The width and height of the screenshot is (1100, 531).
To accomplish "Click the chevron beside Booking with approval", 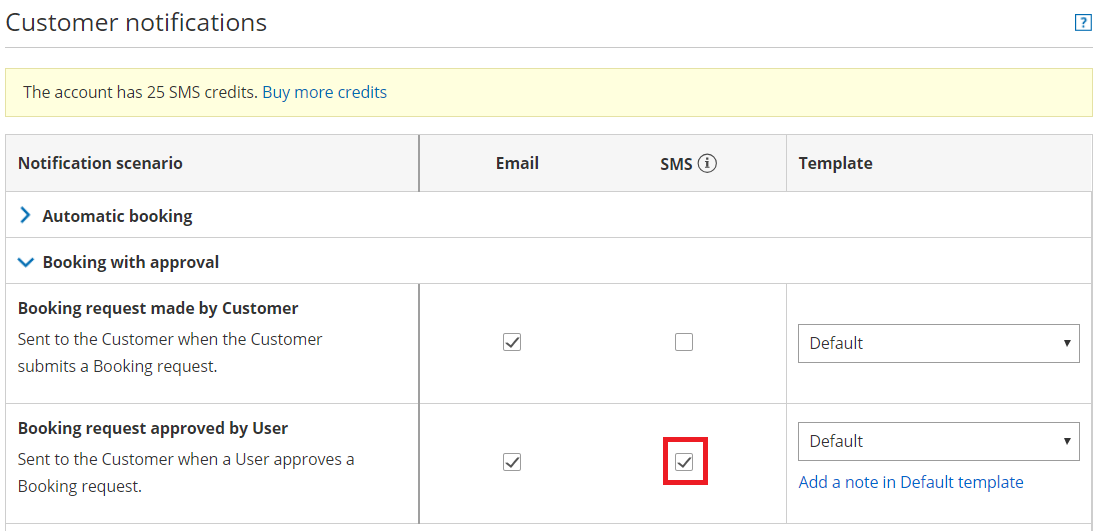I will (x=26, y=262).
